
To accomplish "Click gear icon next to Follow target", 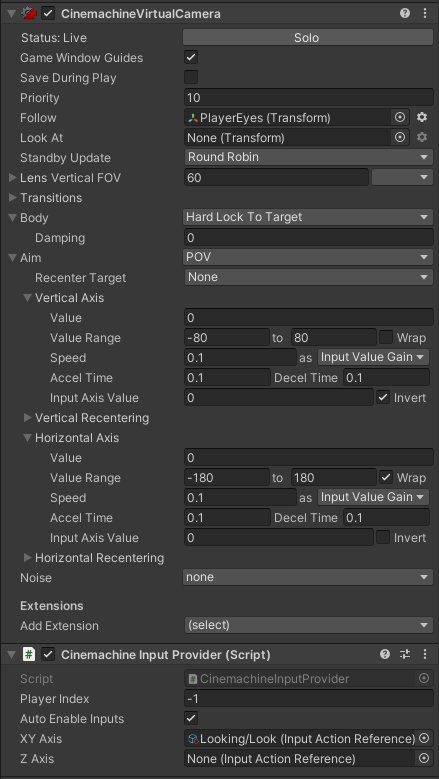I will click(x=422, y=117).
